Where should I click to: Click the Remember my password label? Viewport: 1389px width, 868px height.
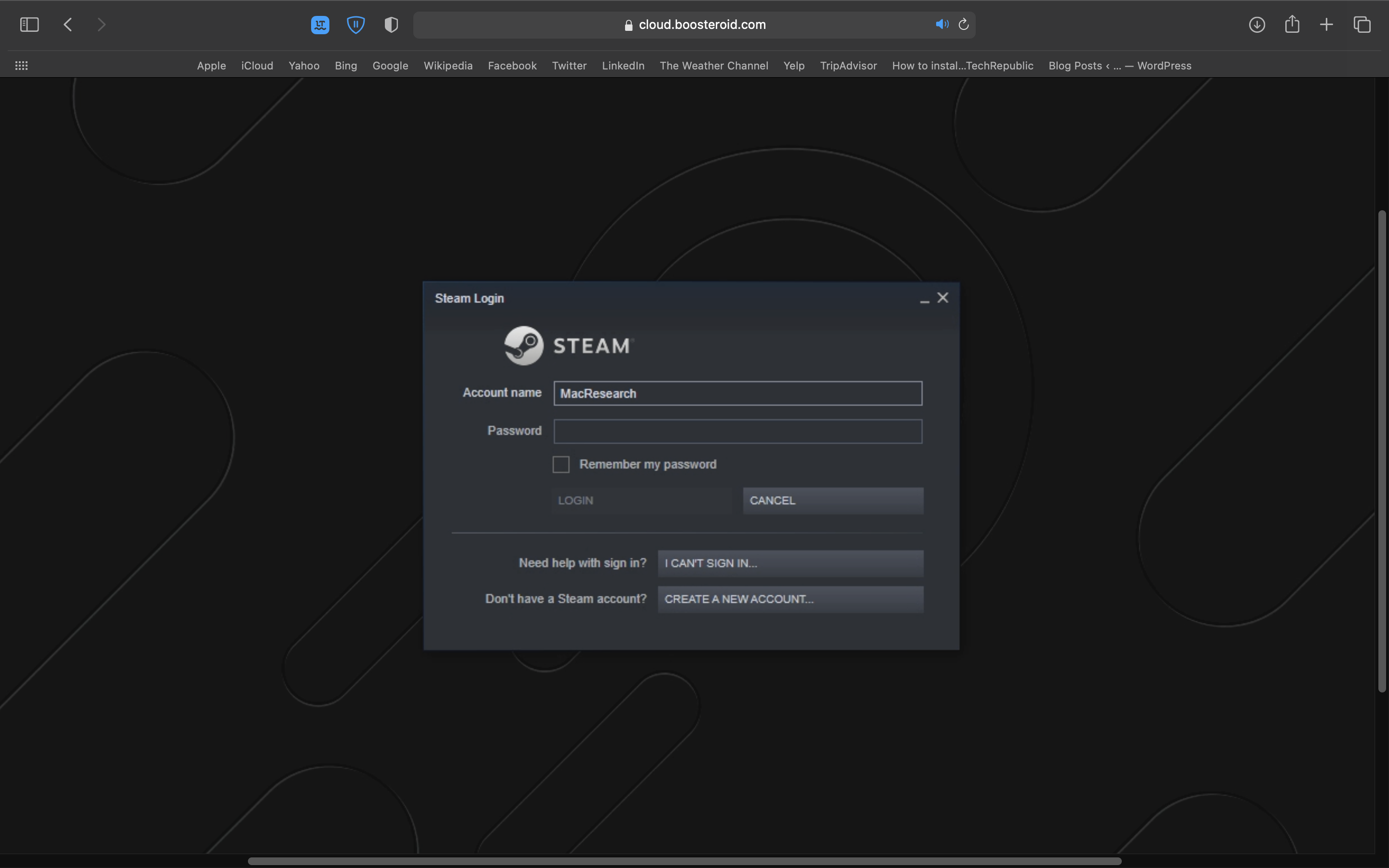(x=648, y=464)
